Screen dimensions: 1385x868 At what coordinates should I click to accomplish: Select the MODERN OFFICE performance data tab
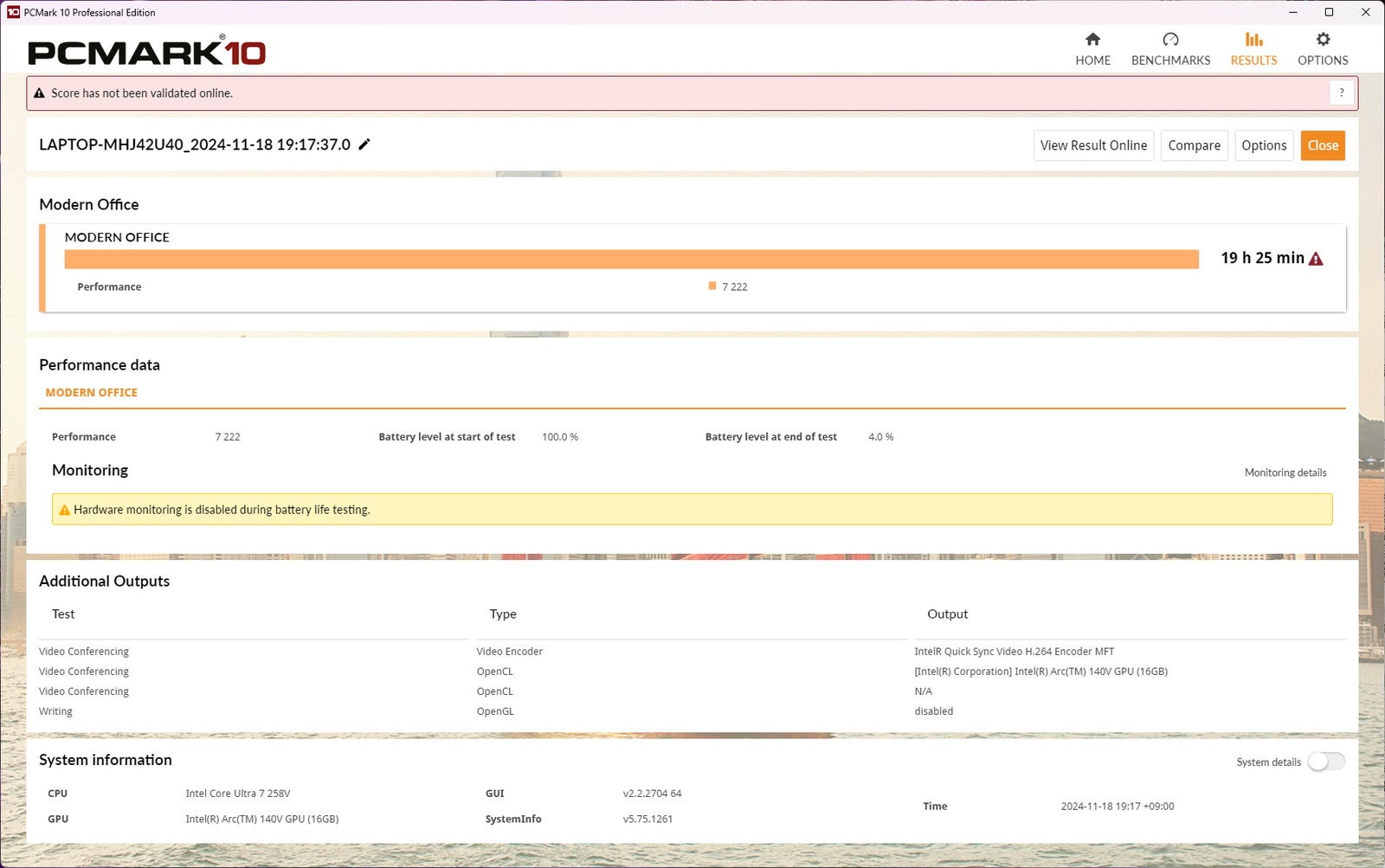click(x=92, y=392)
